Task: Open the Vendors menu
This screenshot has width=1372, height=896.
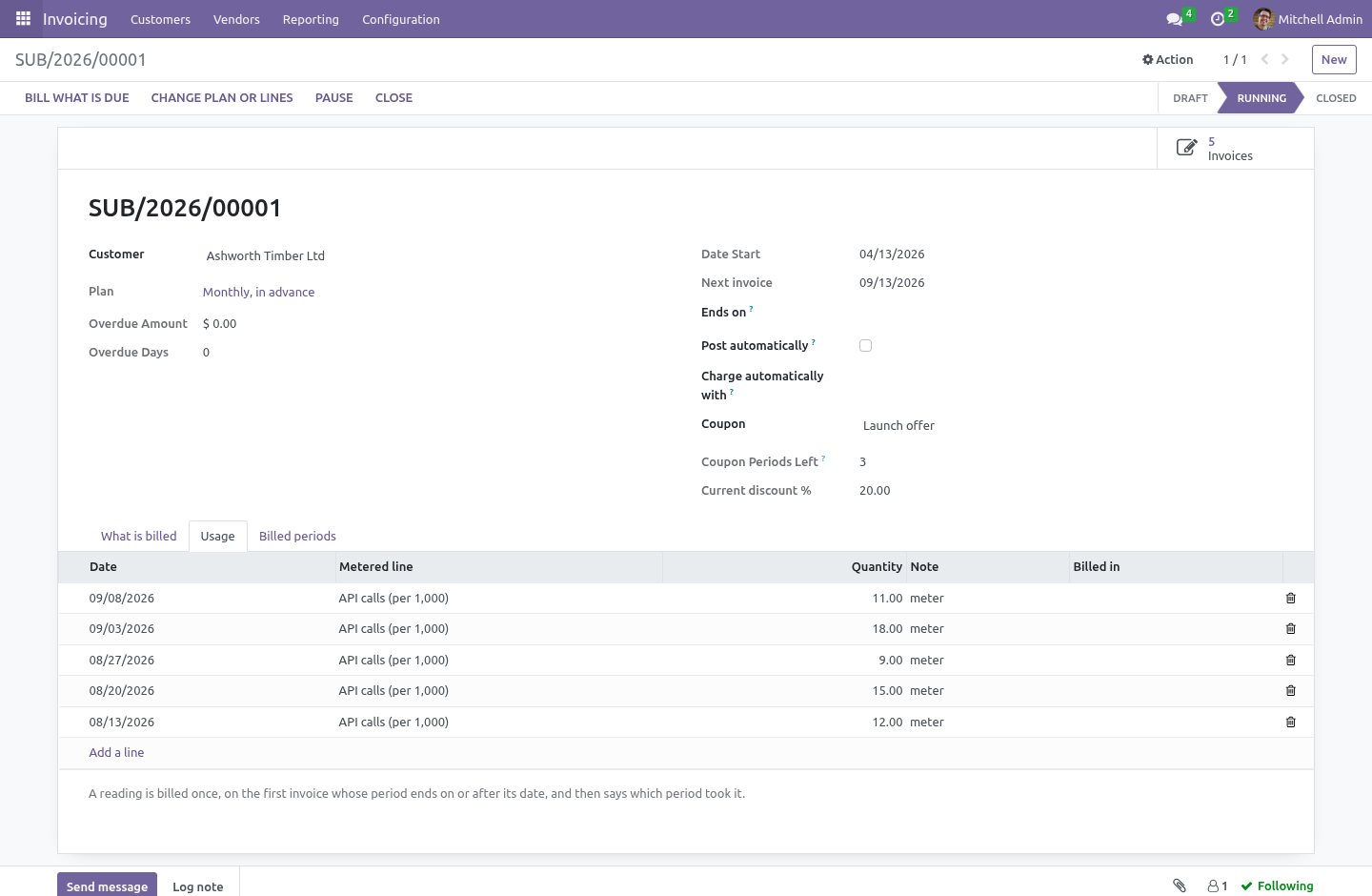Action: tap(236, 19)
